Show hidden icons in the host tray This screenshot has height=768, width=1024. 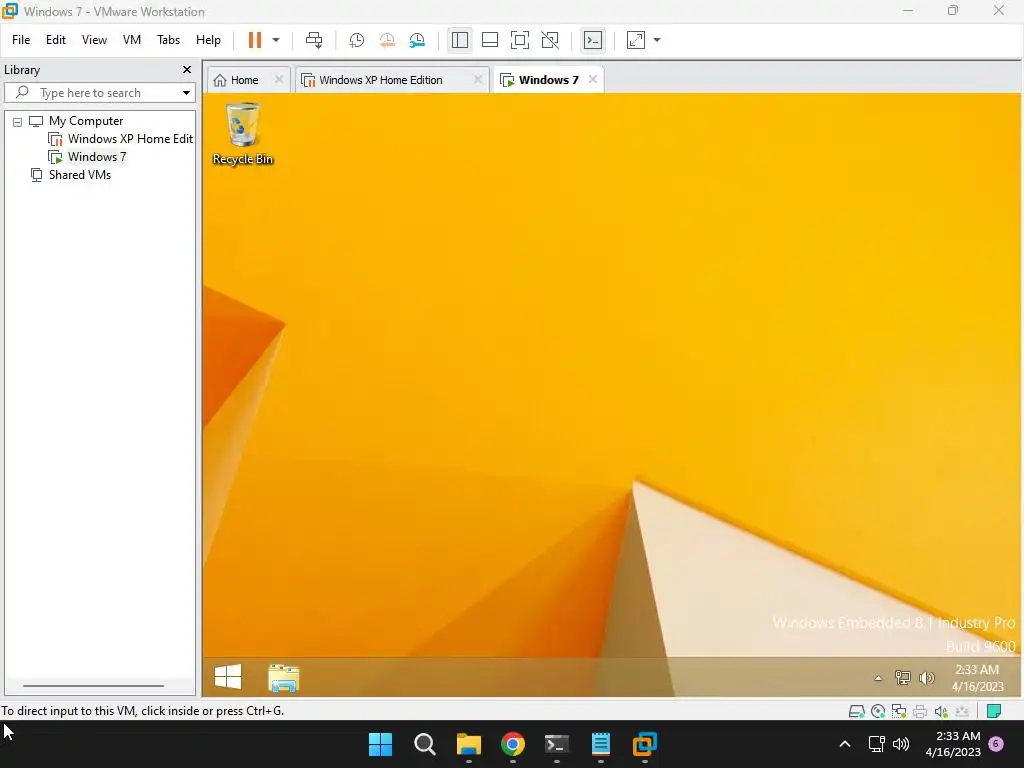coord(844,744)
